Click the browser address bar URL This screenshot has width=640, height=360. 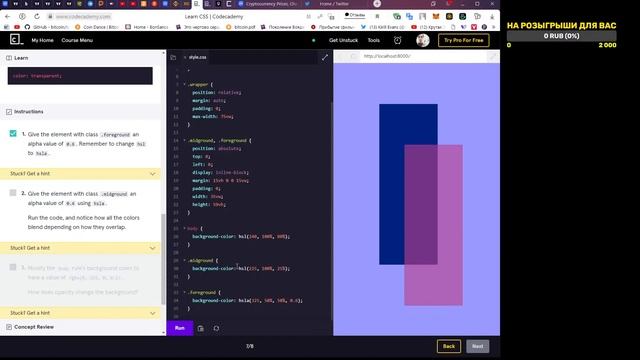83,17
